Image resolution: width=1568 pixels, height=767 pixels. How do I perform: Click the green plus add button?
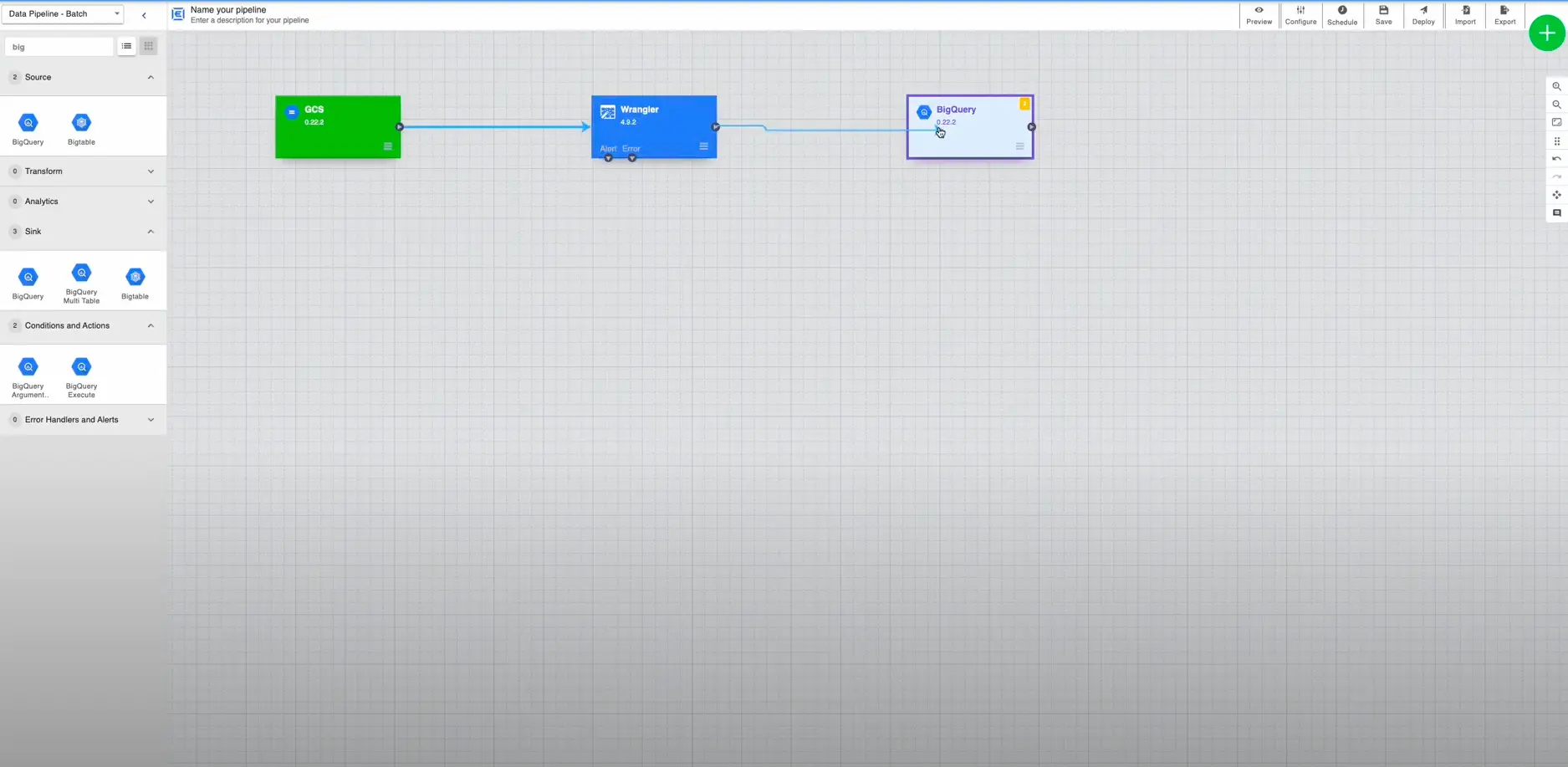pyautogui.click(x=1546, y=33)
